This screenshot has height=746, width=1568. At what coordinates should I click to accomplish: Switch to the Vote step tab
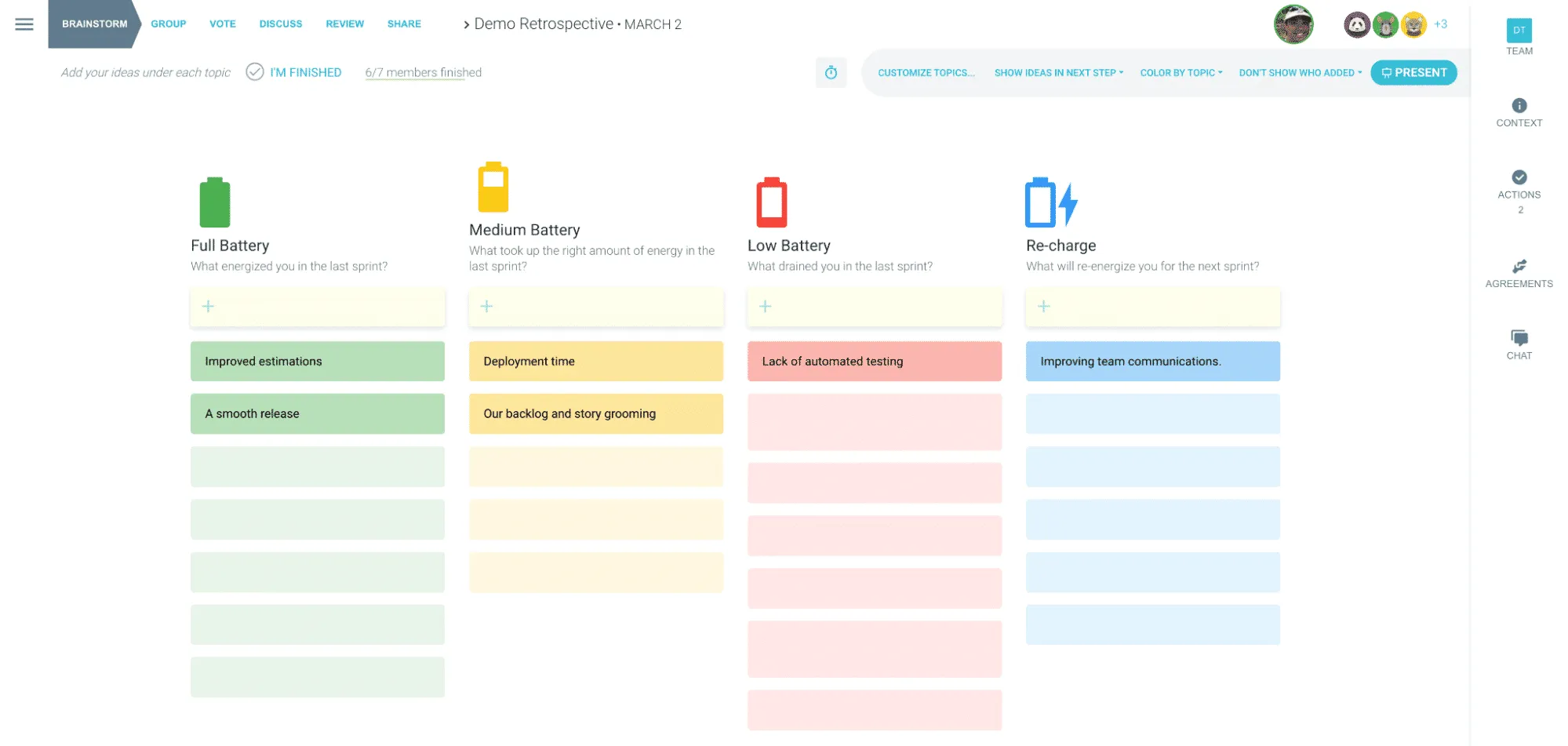tap(222, 24)
